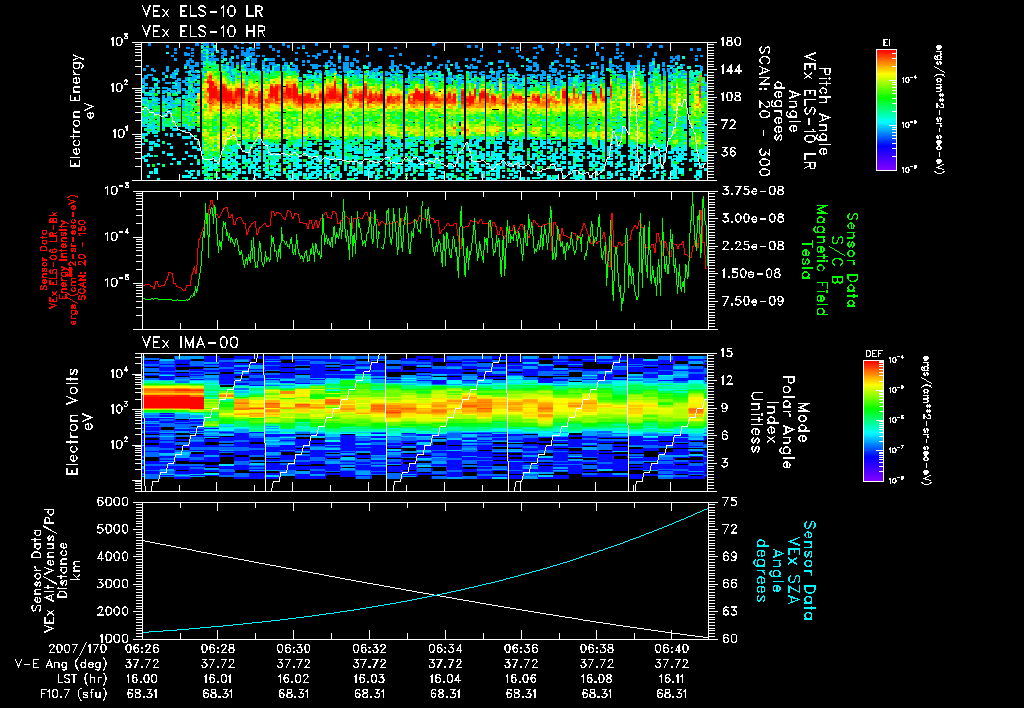This screenshot has height=708, width=1024.
Task: Click the 2007/170 date label
Action: tap(78, 650)
